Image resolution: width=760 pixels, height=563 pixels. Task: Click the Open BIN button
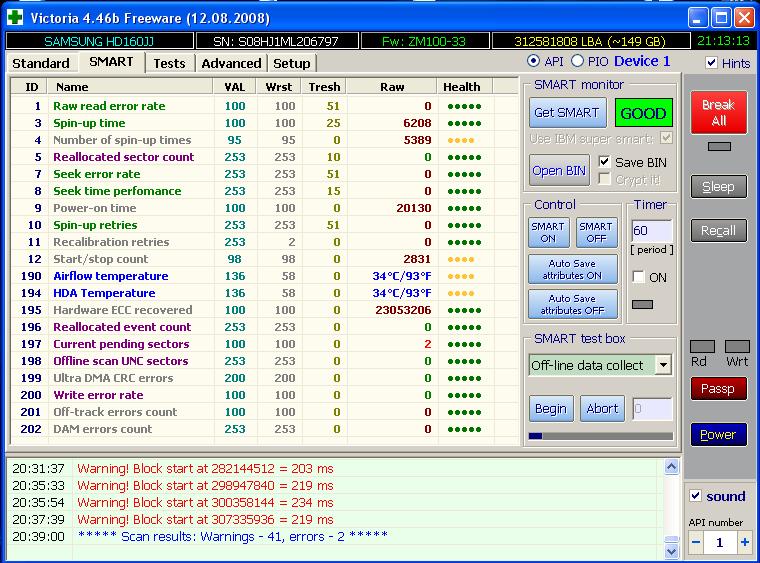coord(559,170)
